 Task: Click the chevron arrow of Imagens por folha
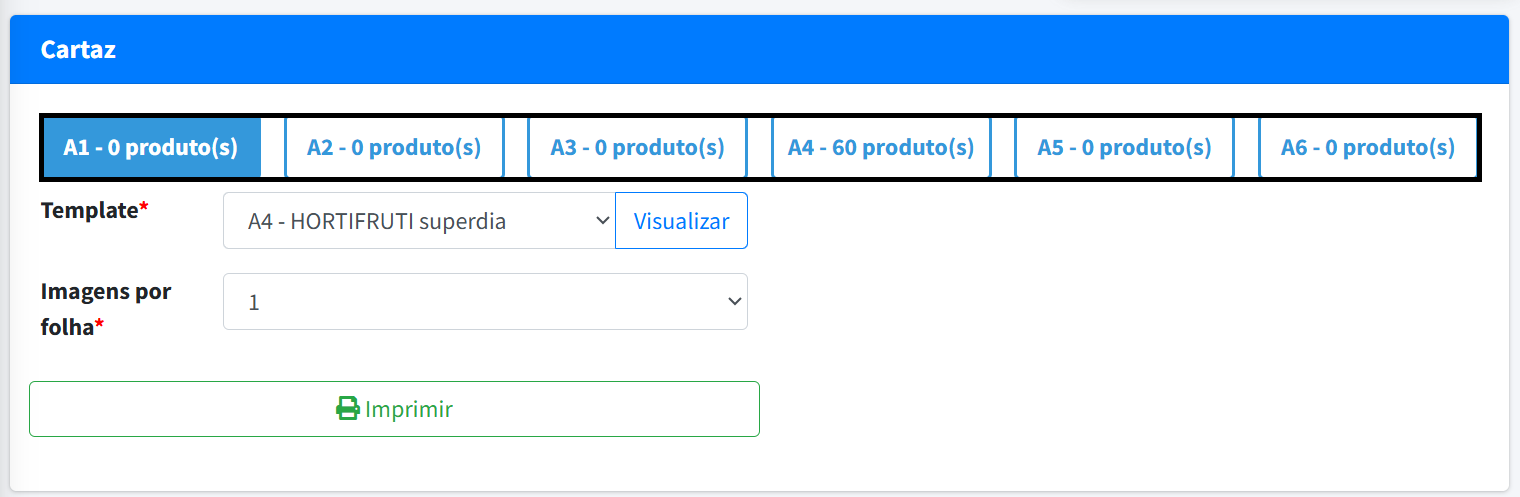[x=734, y=302]
